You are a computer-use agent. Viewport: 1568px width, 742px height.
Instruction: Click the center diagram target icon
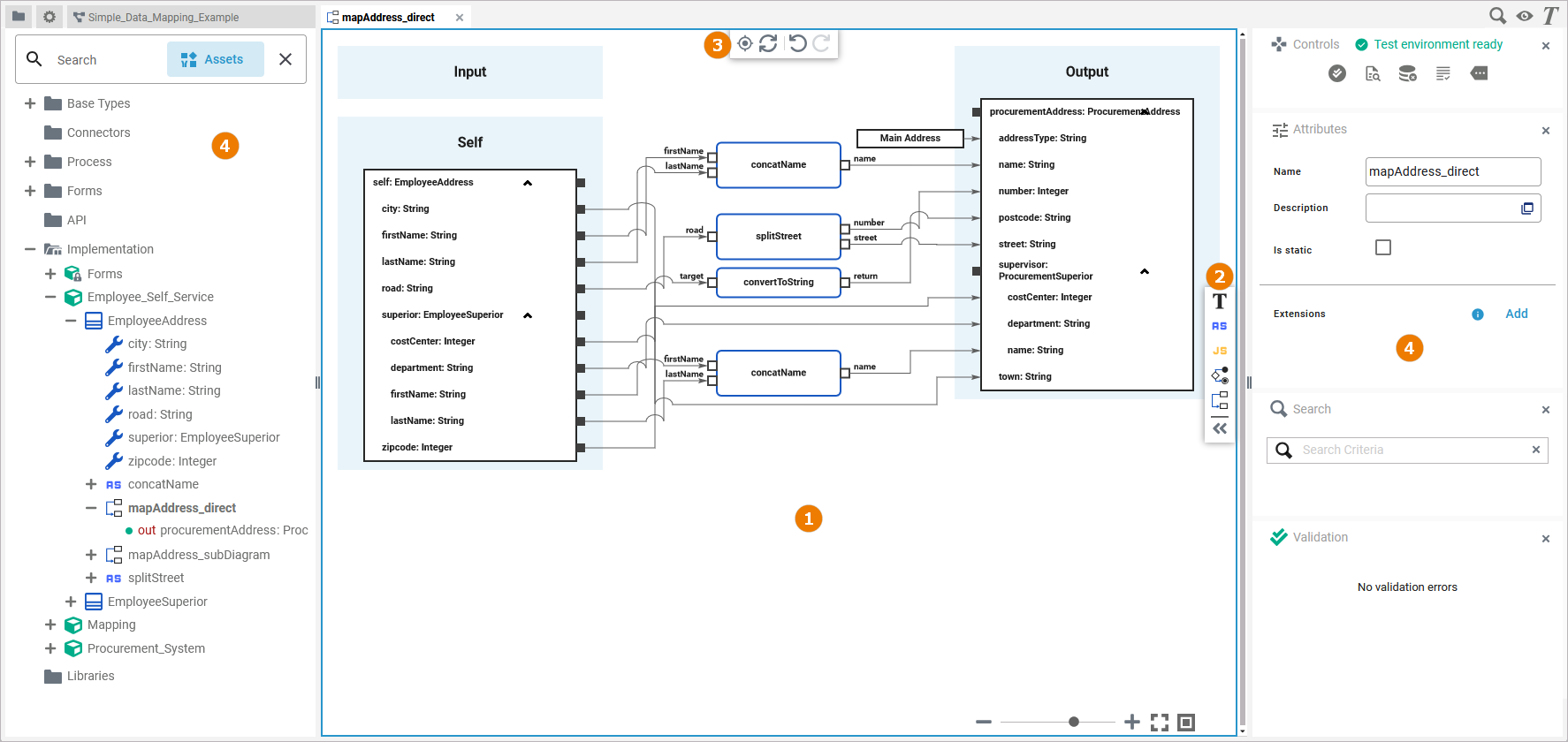(745, 43)
